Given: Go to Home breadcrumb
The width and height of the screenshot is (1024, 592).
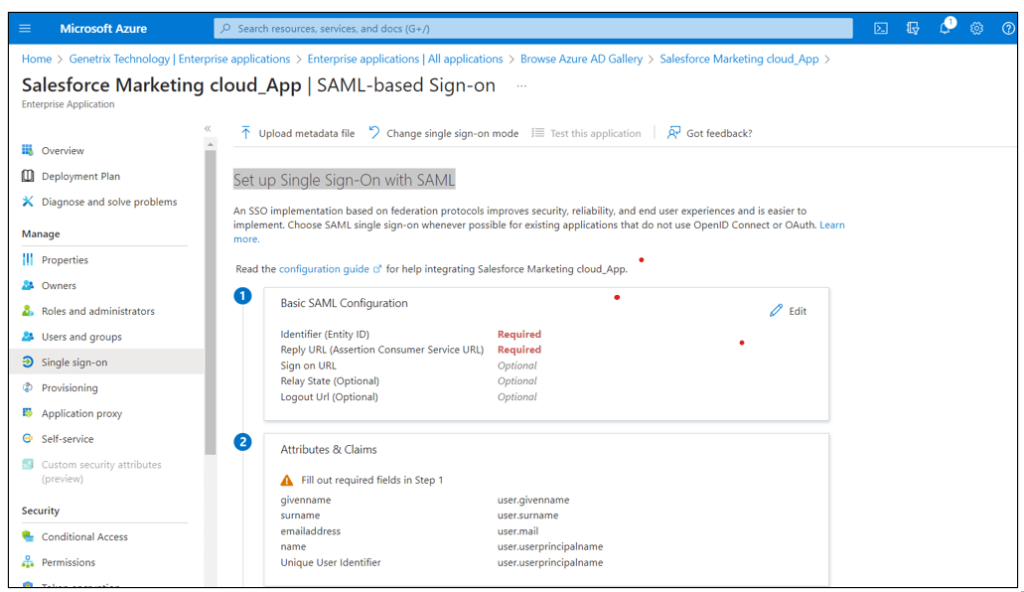Looking at the screenshot, I should pyautogui.click(x=37, y=59).
